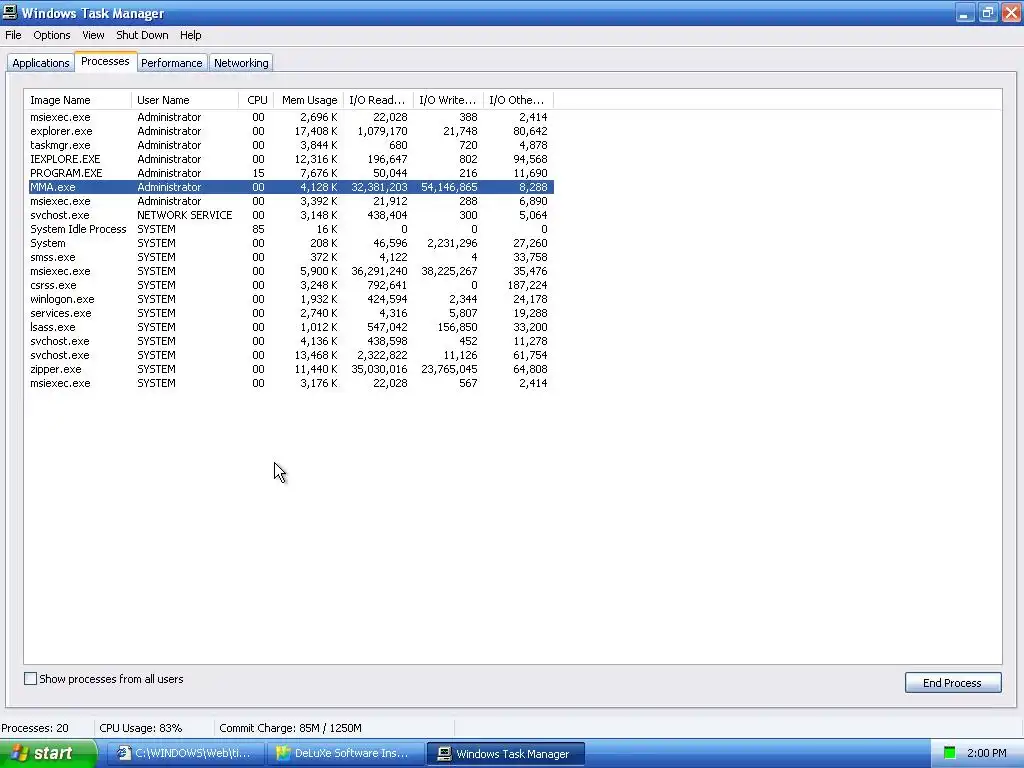Viewport: 1024px width, 768px height.
Task: Select the lsass.exe process row
Action: click(289, 327)
